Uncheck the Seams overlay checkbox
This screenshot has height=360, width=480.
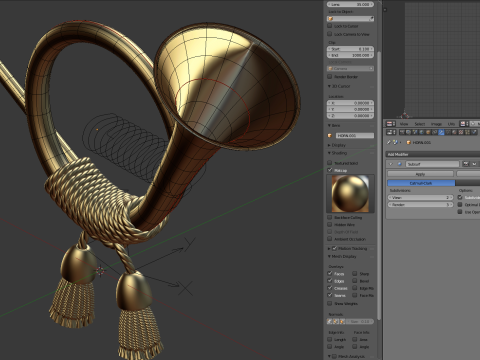[x=330, y=295]
